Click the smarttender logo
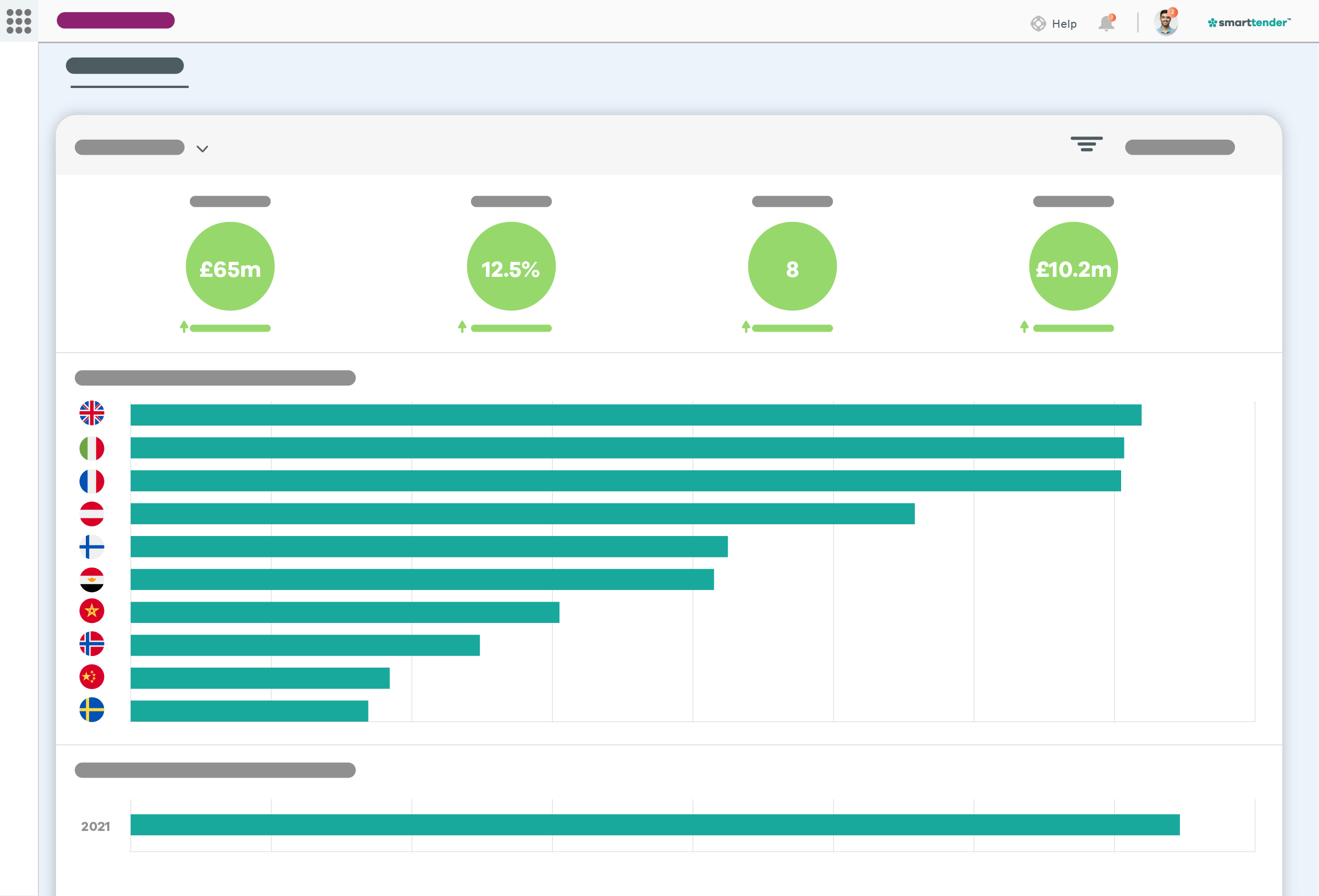Viewport: 1319px width, 896px height. coord(1249,23)
